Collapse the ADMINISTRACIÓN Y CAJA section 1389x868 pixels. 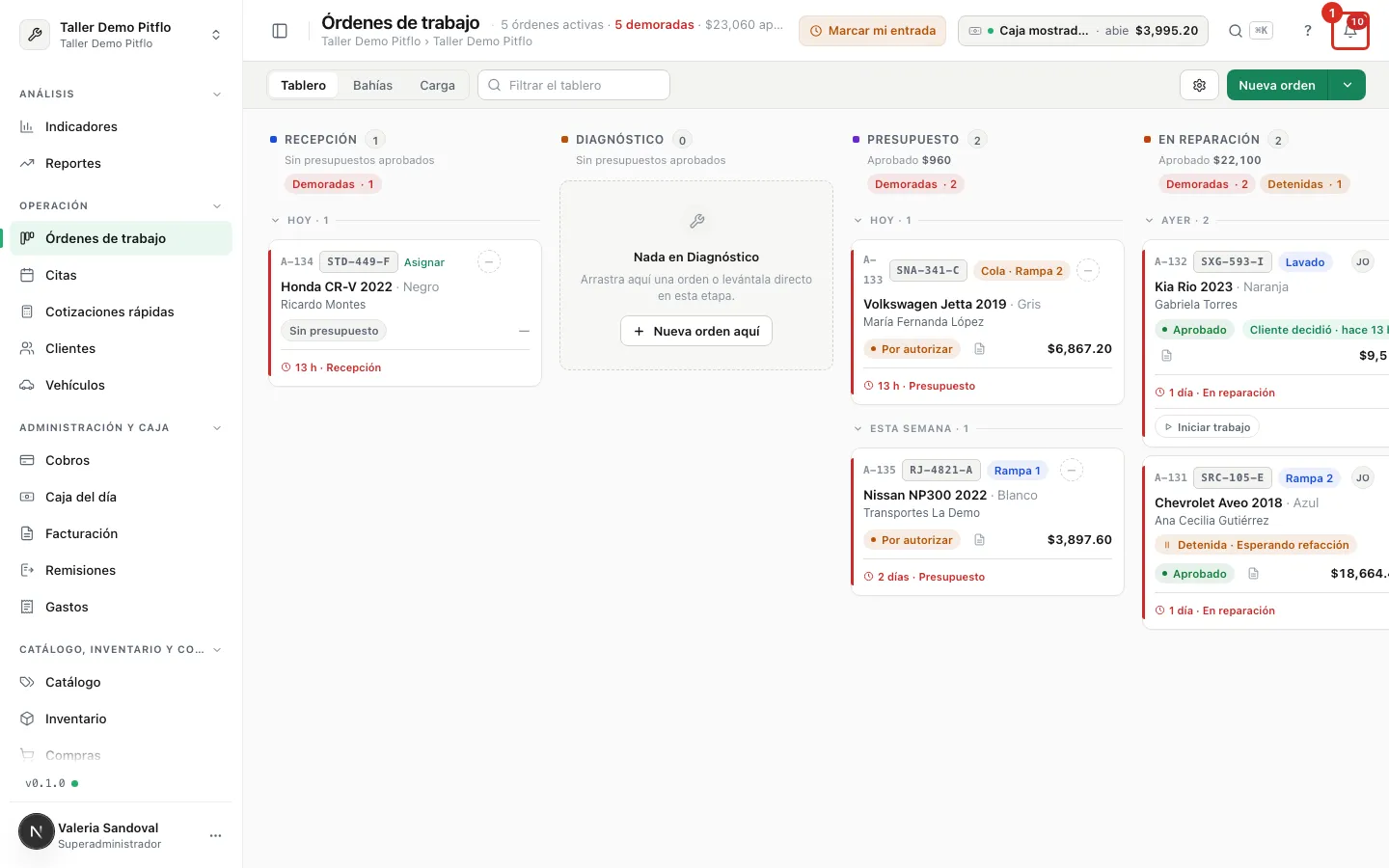(x=217, y=427)
